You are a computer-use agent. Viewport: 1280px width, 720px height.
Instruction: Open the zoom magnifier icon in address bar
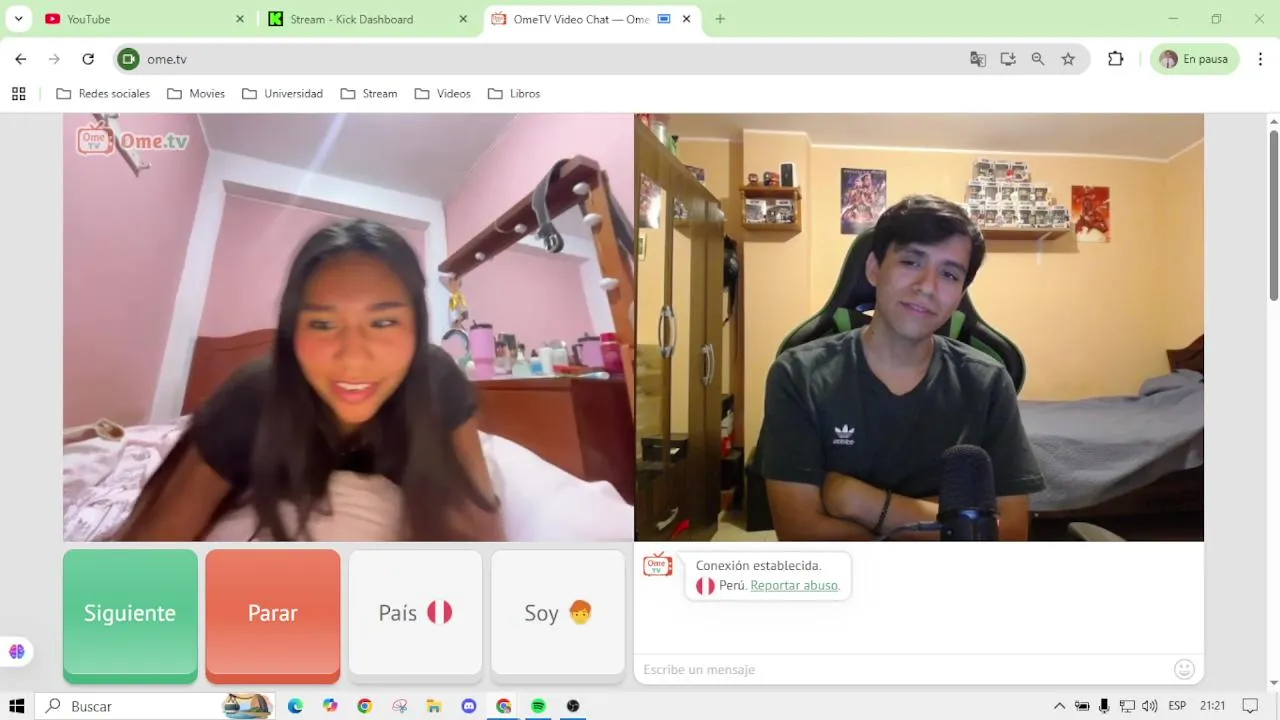pos(1038,59)
